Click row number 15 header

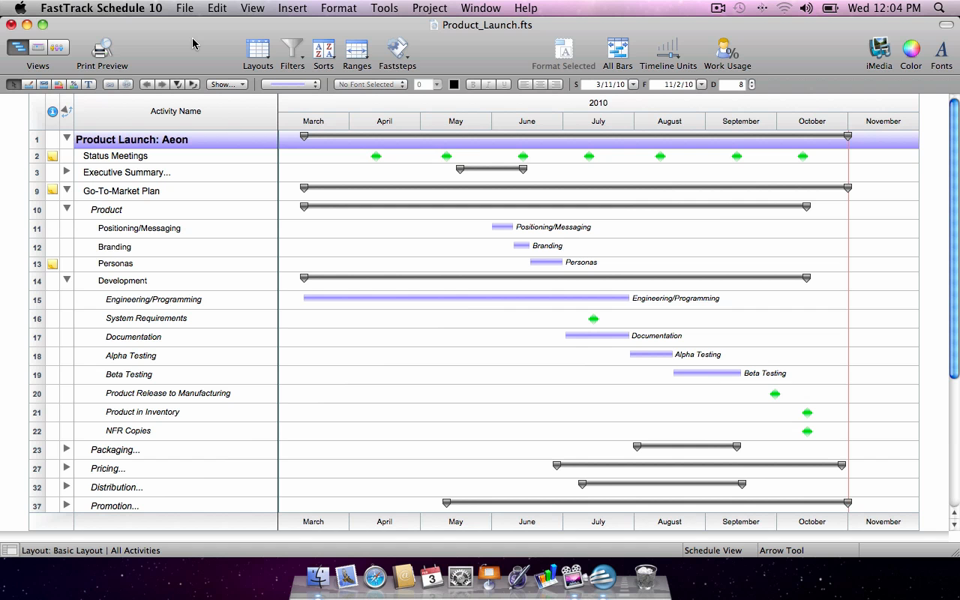(37, 300)
